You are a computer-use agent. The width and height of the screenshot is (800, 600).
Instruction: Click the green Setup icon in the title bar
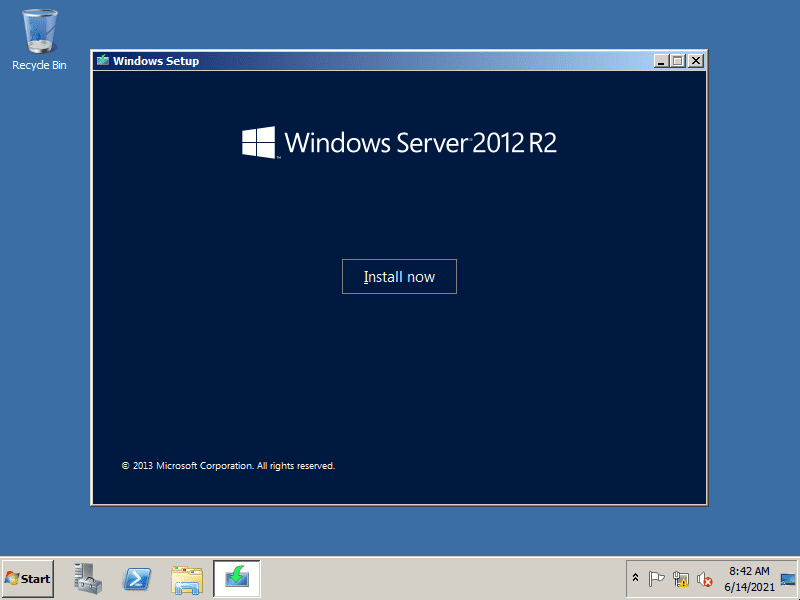tap(101, 60)
